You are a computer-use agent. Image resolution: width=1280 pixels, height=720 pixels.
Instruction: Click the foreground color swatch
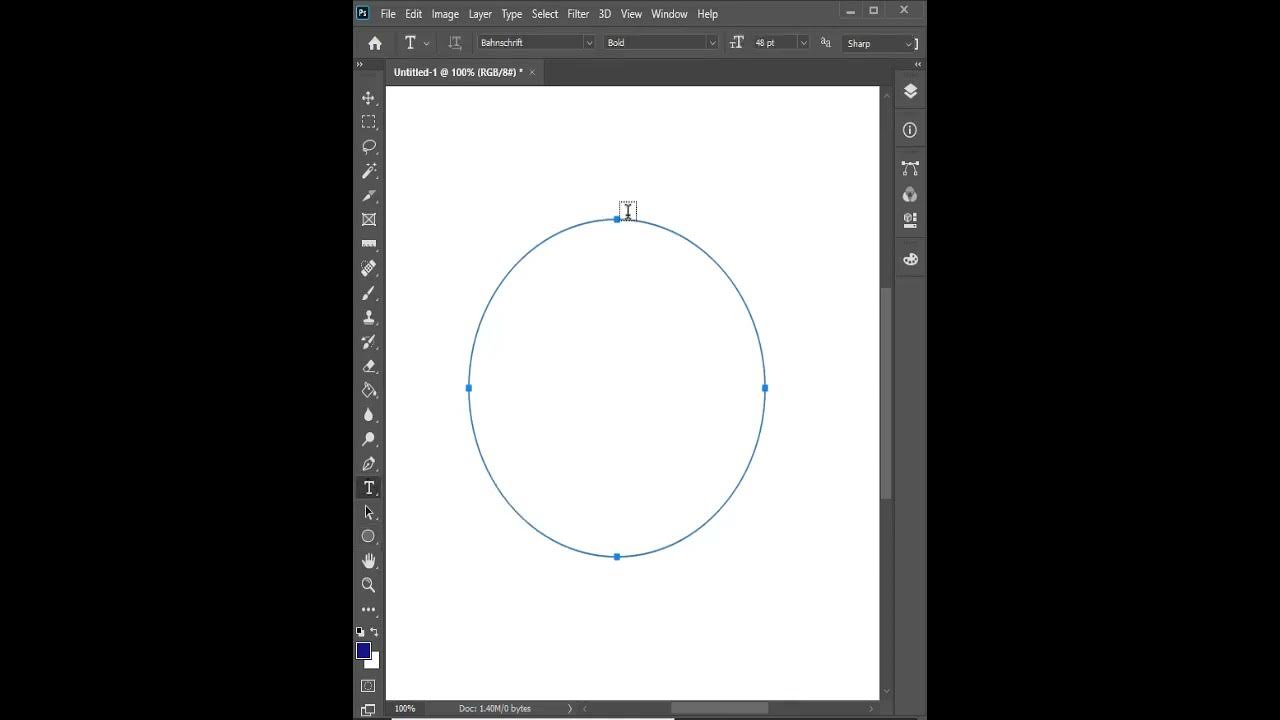point(363,651)
